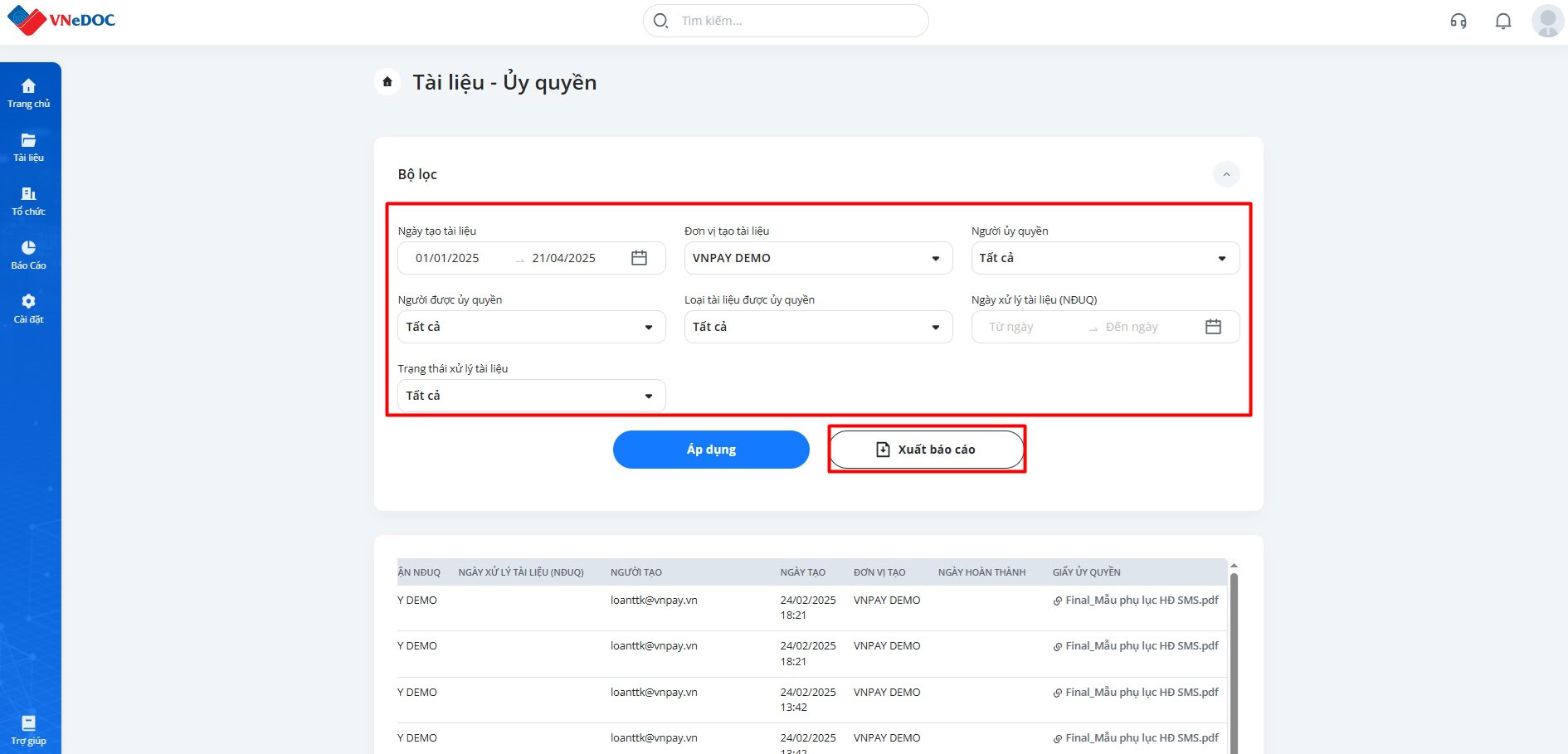Click the search magnifier icon
This screenshot has height=754, width=1568.
coord(660,21)
